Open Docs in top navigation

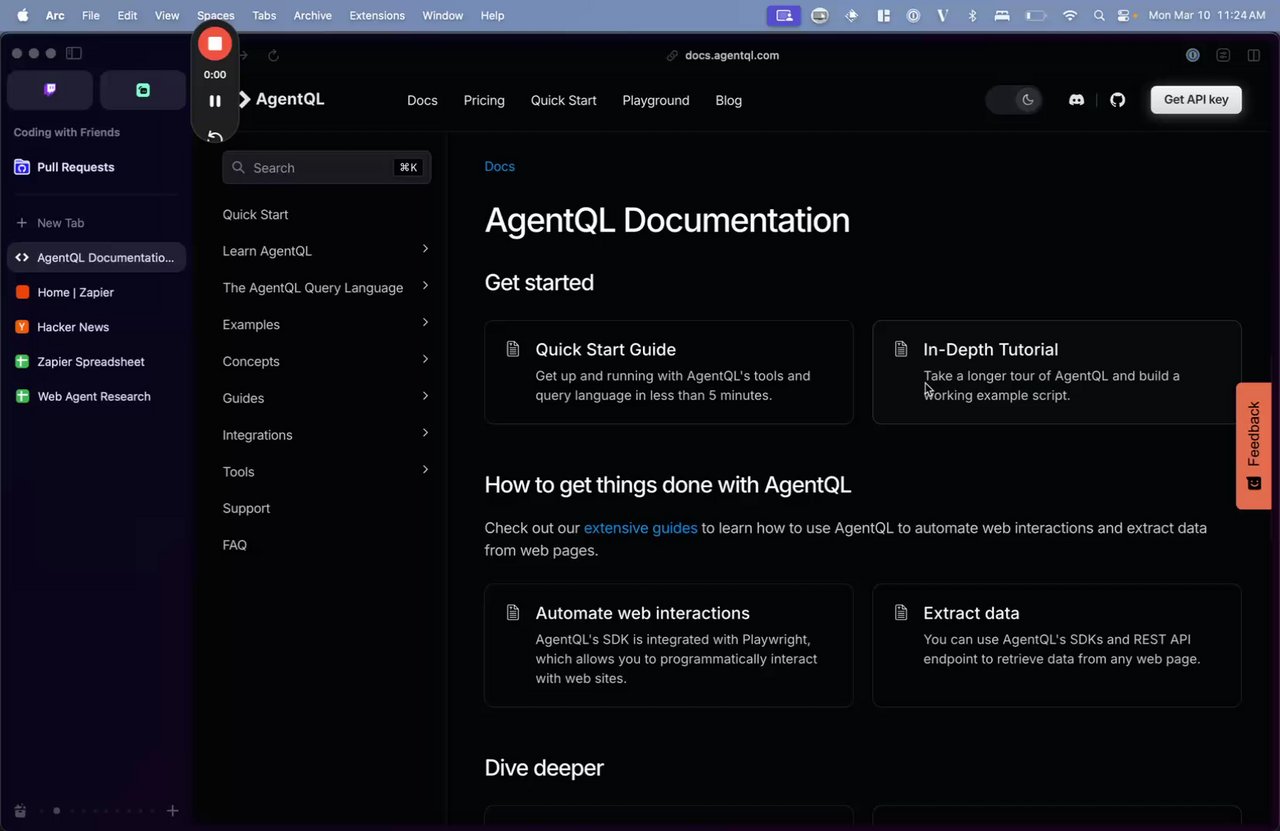click(x=422, y=100)
